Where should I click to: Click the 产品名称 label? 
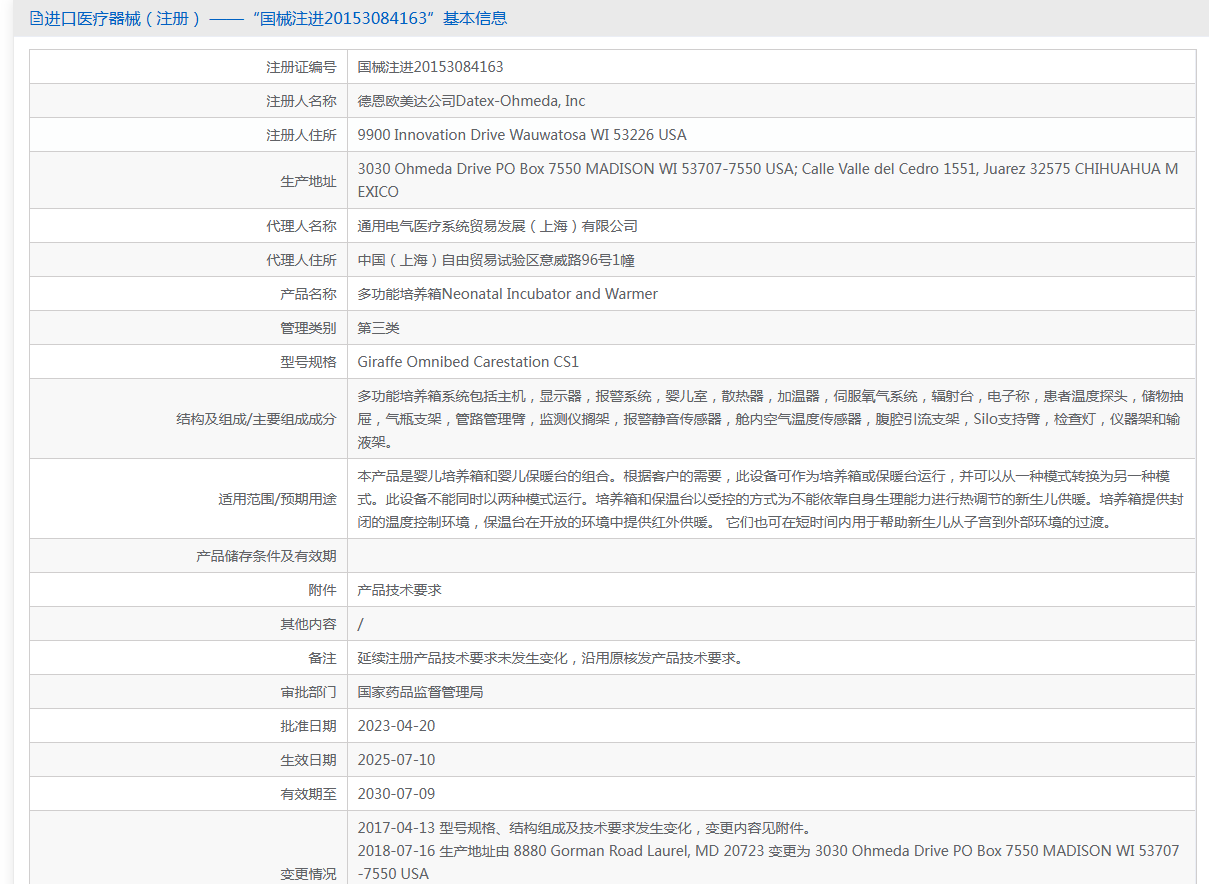308,294
